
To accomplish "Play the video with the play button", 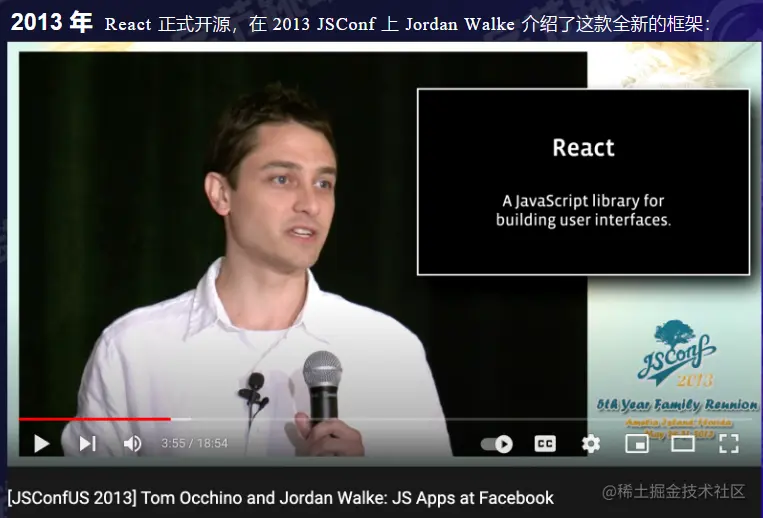I will (42, 444).
